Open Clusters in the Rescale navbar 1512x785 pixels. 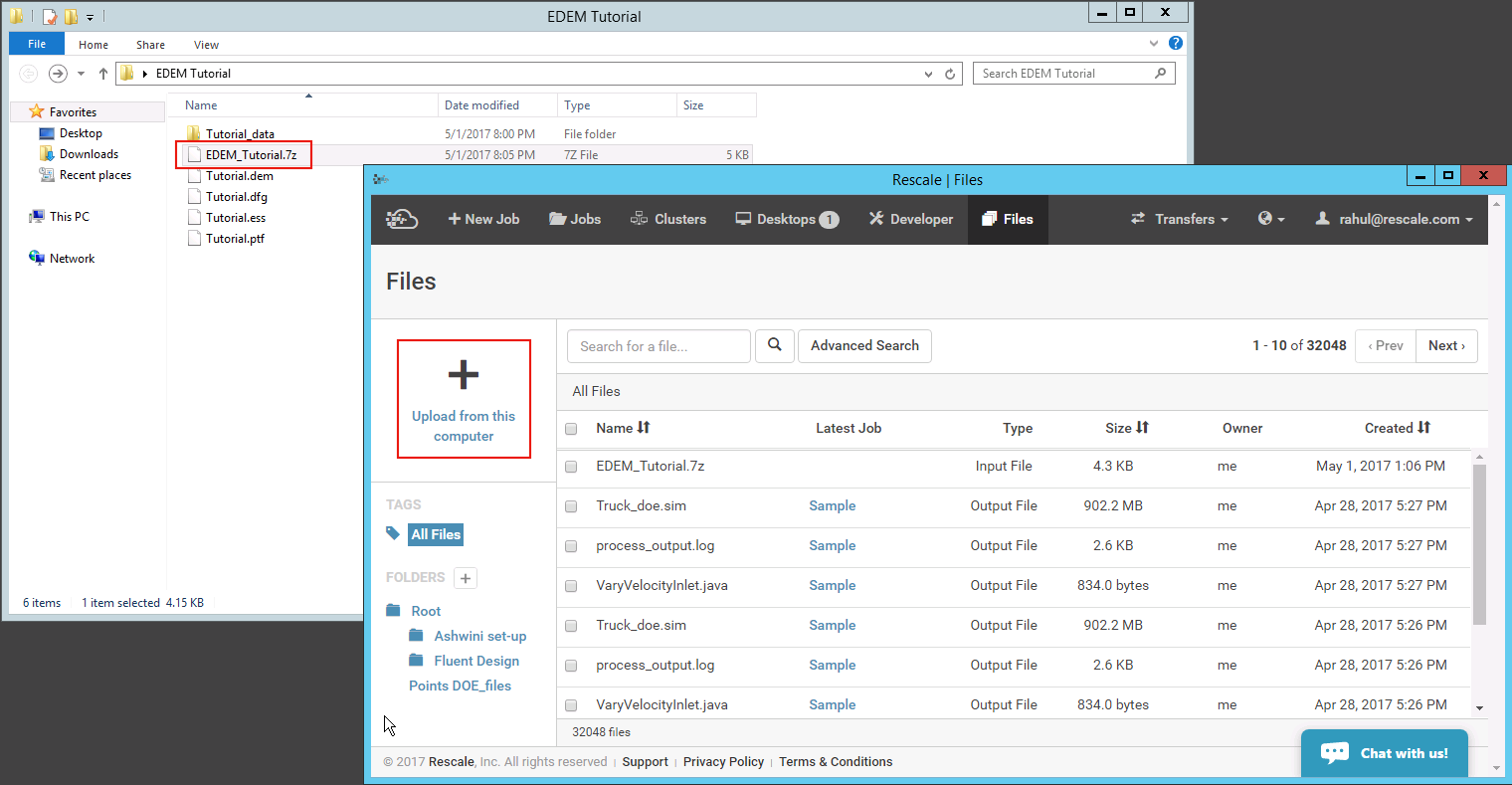pyautogui.click(x=668, y=219)
